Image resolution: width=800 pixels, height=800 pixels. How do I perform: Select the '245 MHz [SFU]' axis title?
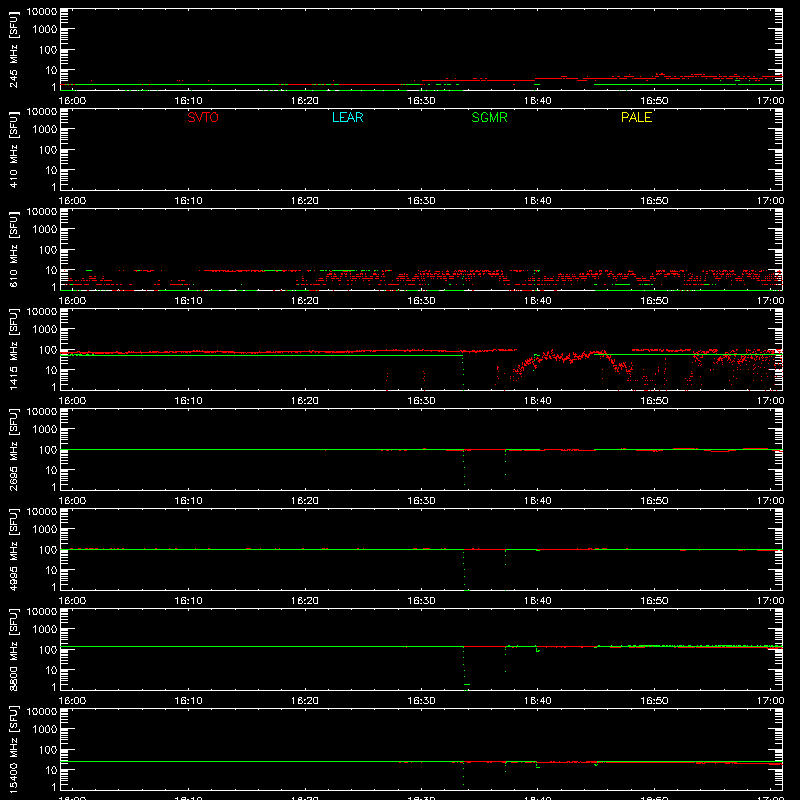coord(14,50)
